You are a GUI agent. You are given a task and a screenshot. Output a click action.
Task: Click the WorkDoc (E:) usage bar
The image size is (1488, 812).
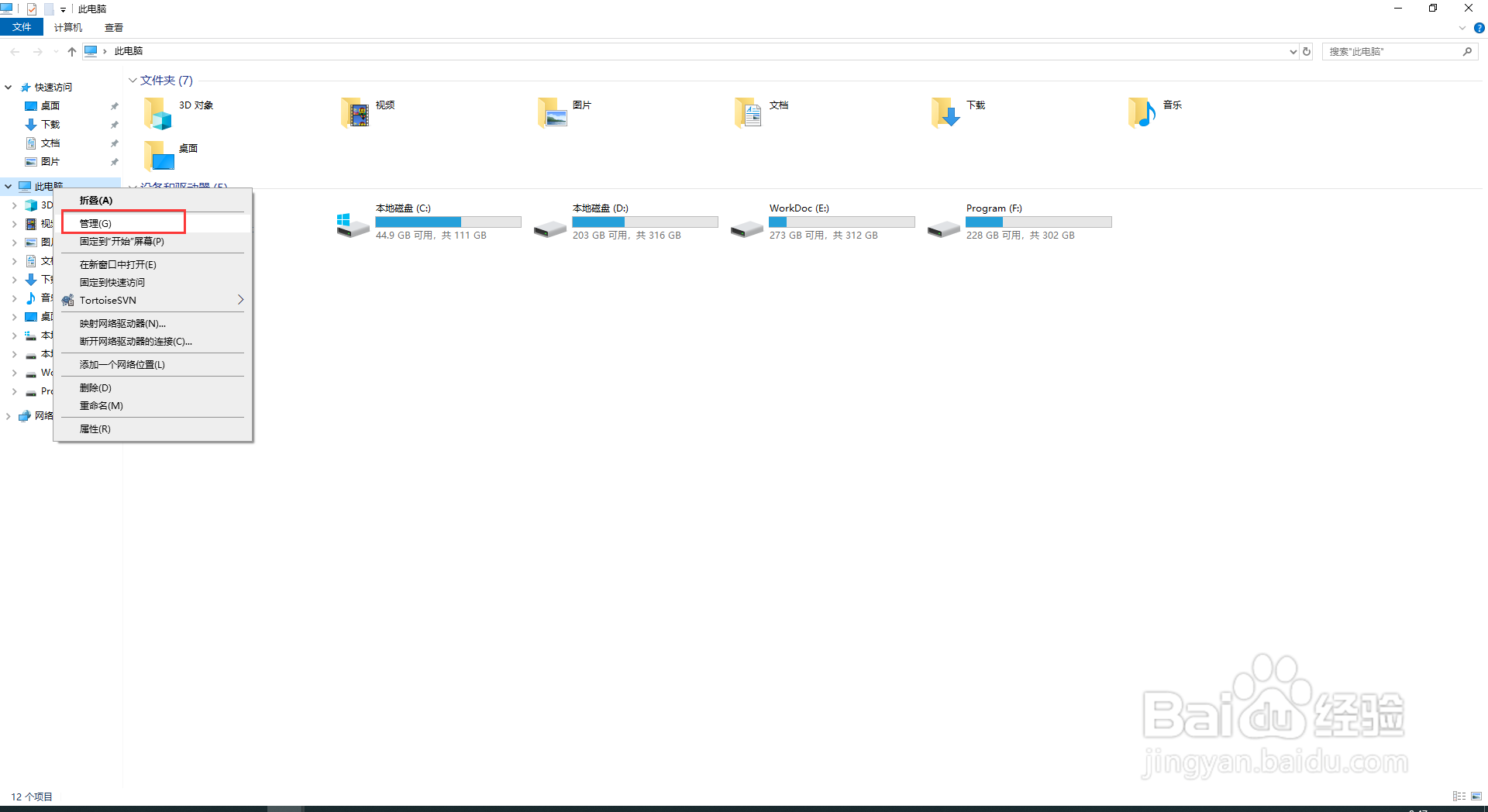pos(842,222)
